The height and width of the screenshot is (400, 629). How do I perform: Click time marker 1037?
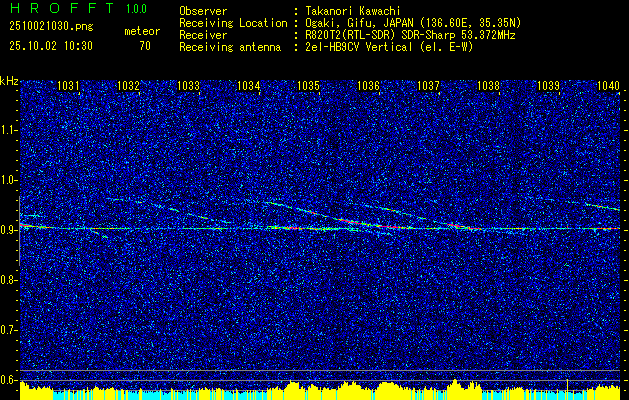pos(428,85)
